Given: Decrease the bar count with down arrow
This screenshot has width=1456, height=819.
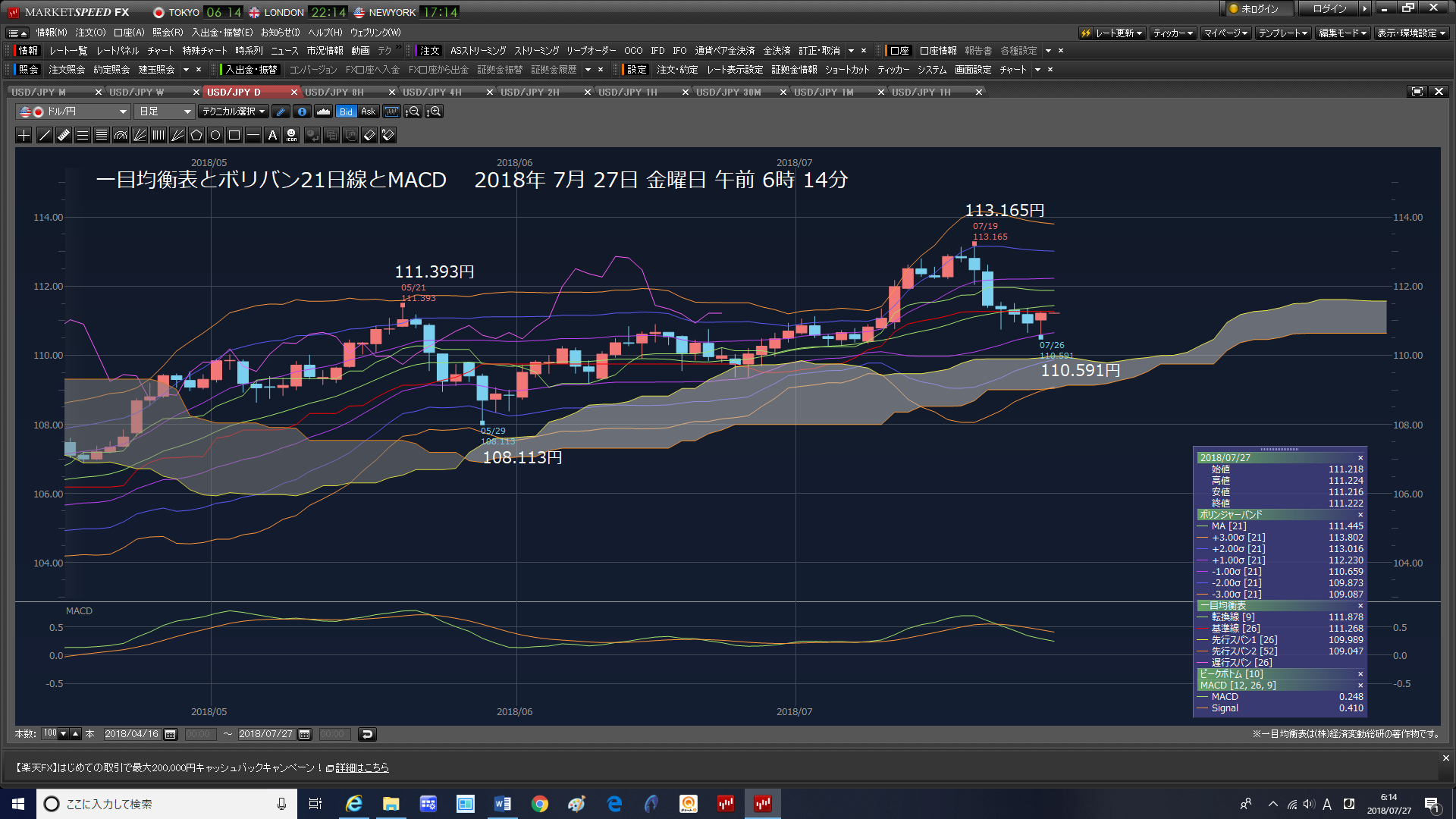Looking at the screenshot, I should point(64,734).
